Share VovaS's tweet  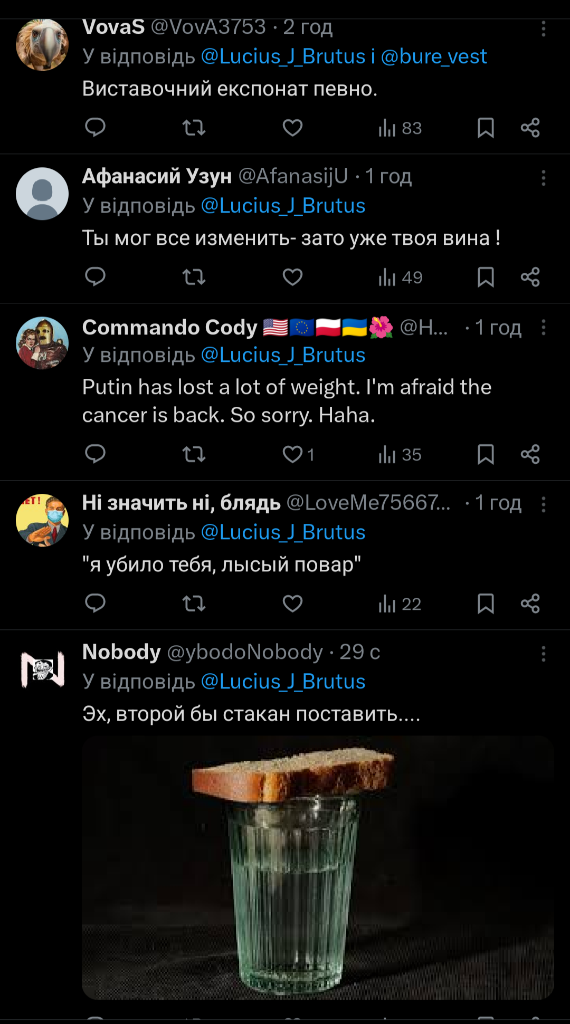click(x=530, y=127)
